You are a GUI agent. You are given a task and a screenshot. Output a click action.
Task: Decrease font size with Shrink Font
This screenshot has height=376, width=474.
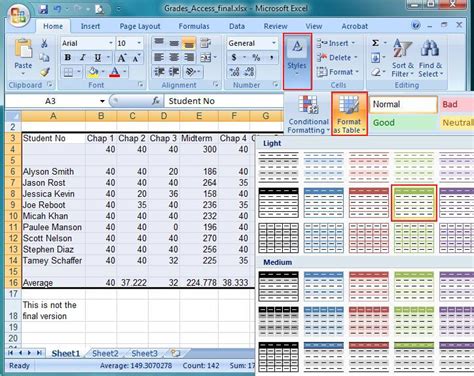point(136,58)
